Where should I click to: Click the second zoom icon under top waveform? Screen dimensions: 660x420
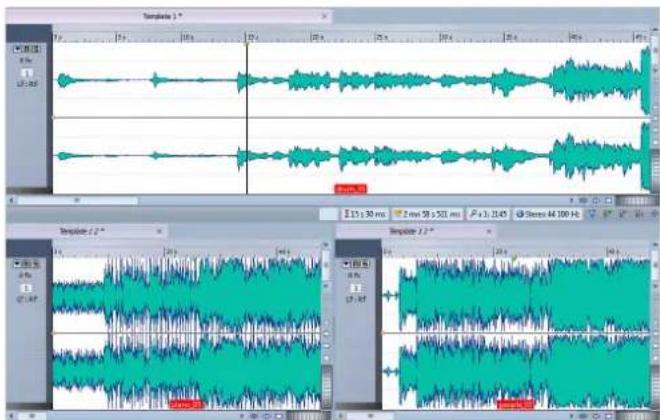tap(596, 201)
